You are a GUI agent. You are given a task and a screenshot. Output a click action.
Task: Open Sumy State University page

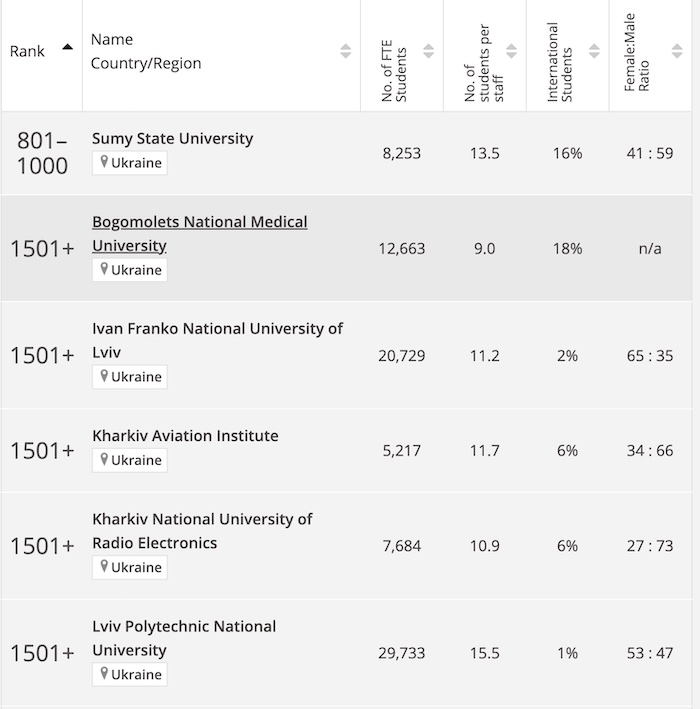(172, 138)
